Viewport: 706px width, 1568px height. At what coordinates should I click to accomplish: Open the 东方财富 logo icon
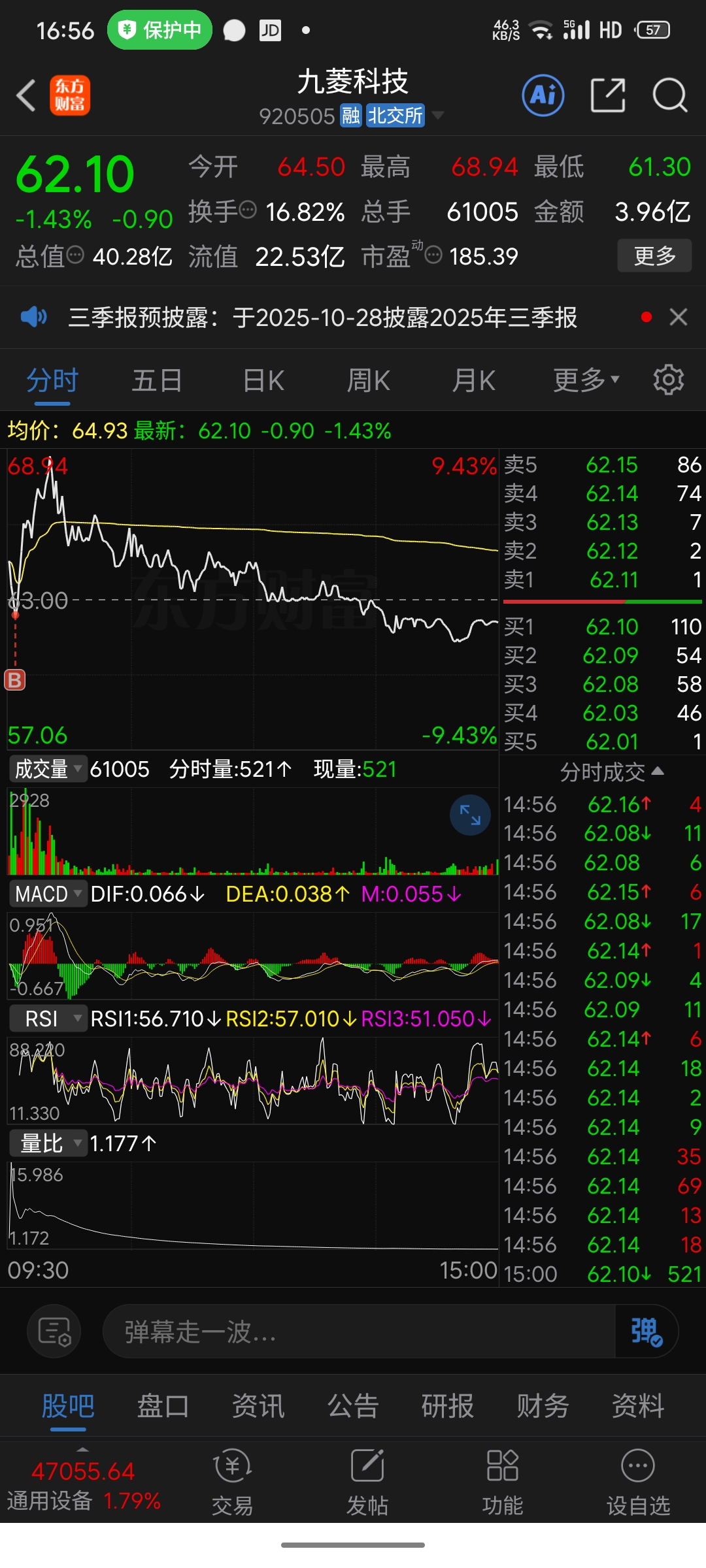(x=70, y=95)
